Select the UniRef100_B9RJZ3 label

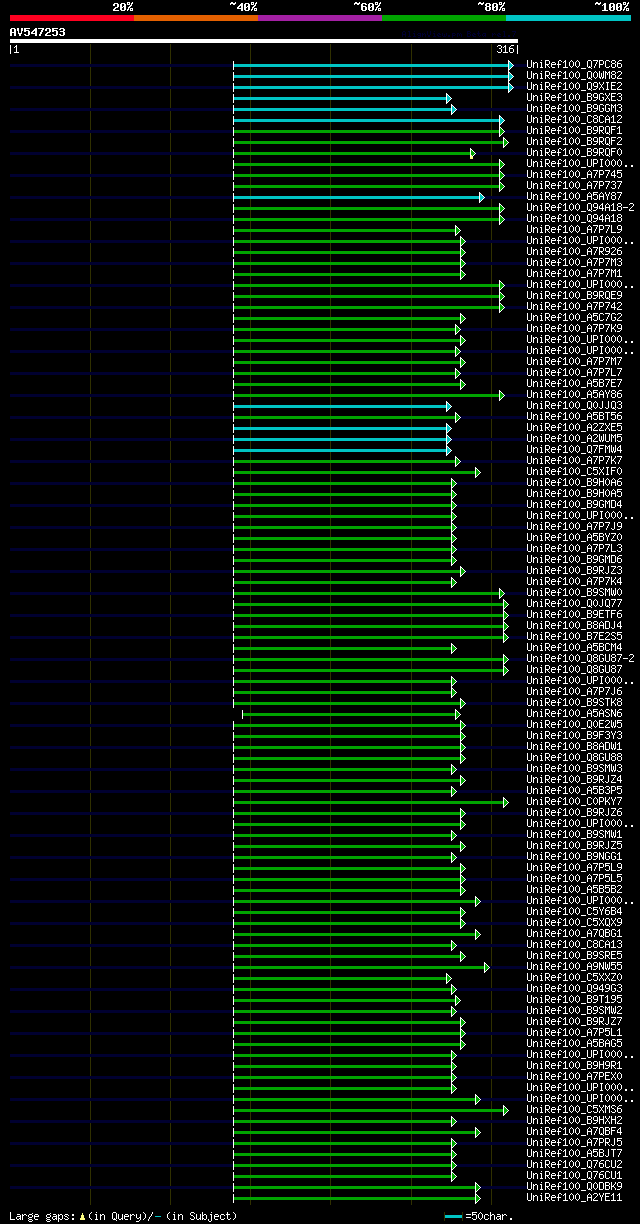574,570
